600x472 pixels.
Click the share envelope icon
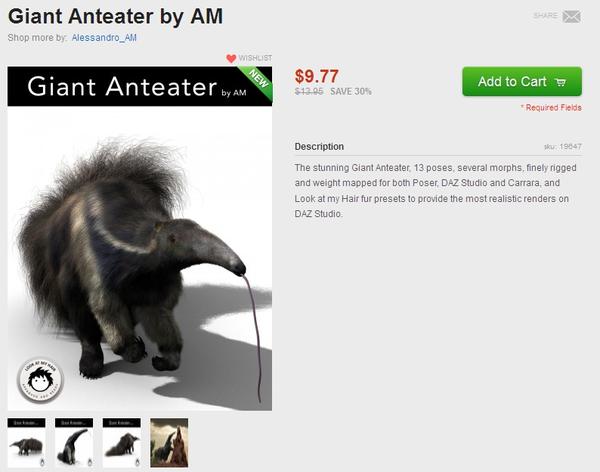tap(571, 16)
